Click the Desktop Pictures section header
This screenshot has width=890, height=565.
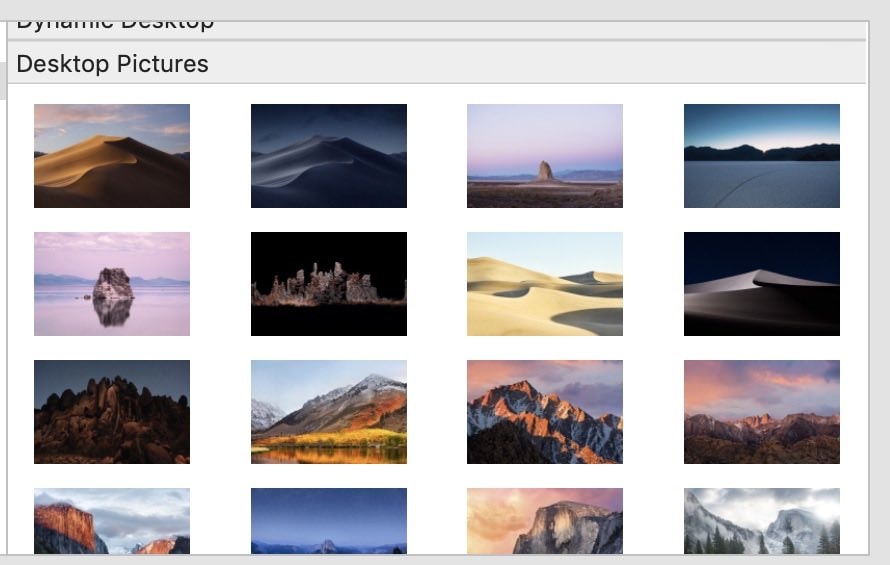pyautogui.click(x=437, y=63)
